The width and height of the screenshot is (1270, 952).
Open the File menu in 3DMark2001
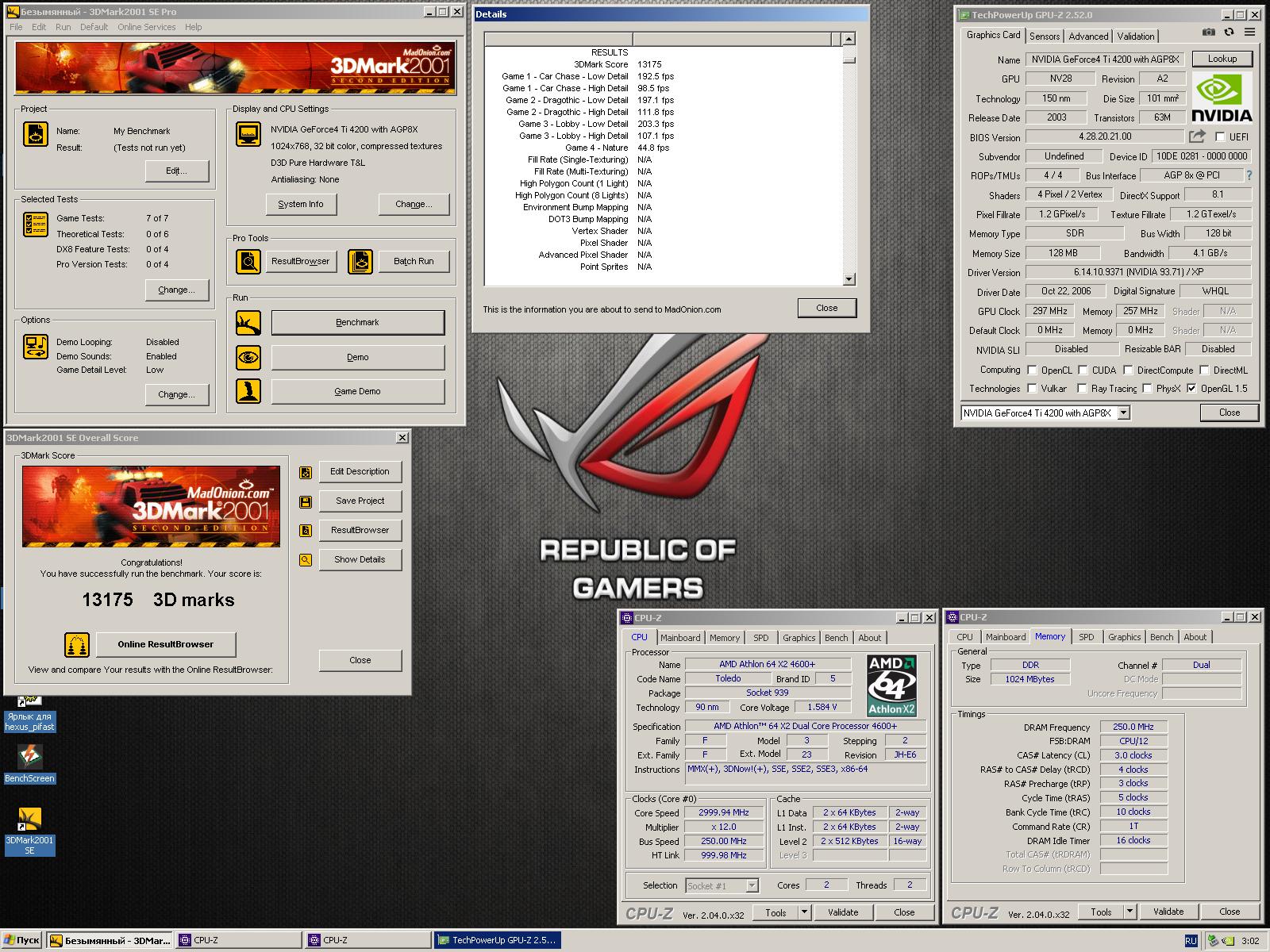(x=16, y=27)
